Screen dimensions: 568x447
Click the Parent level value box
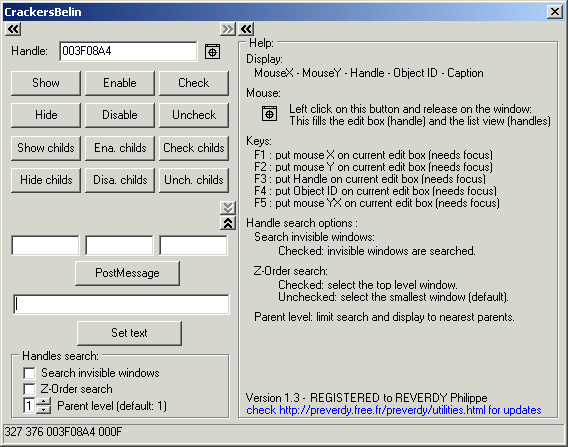29,406
